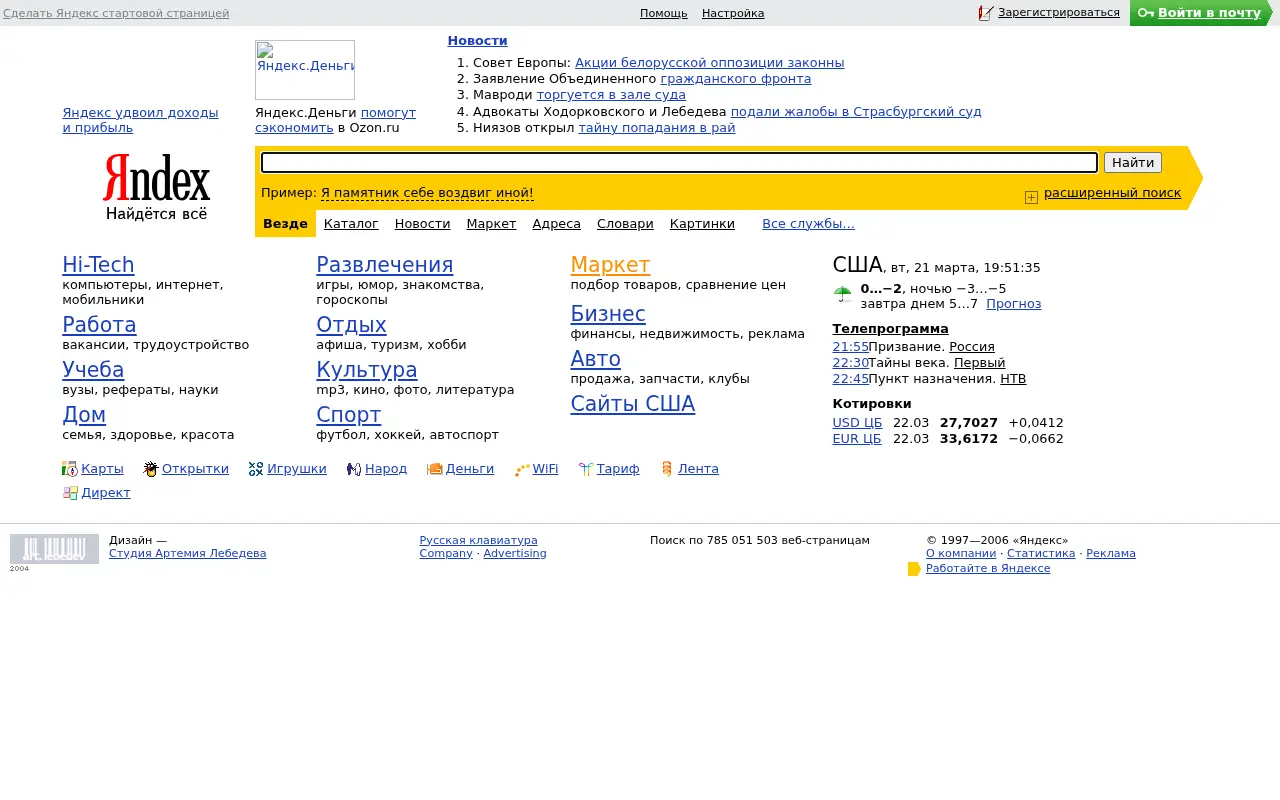Click the Народ people icon

[354, 469]
